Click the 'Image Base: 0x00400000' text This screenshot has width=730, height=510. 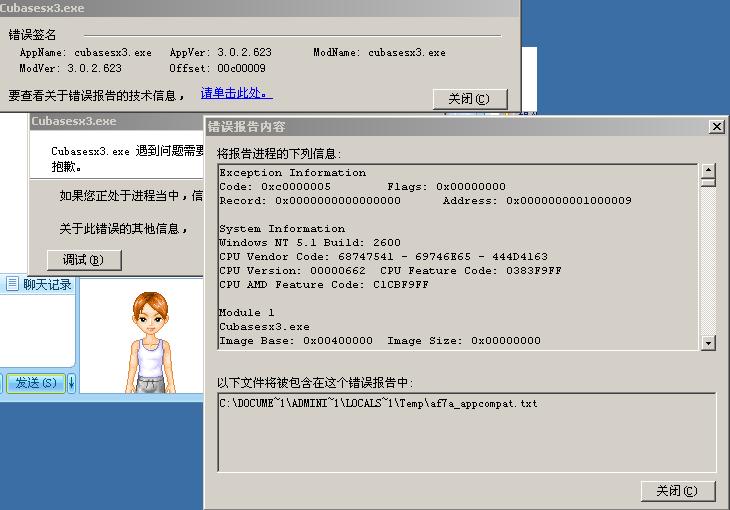[x=296, y=340]
